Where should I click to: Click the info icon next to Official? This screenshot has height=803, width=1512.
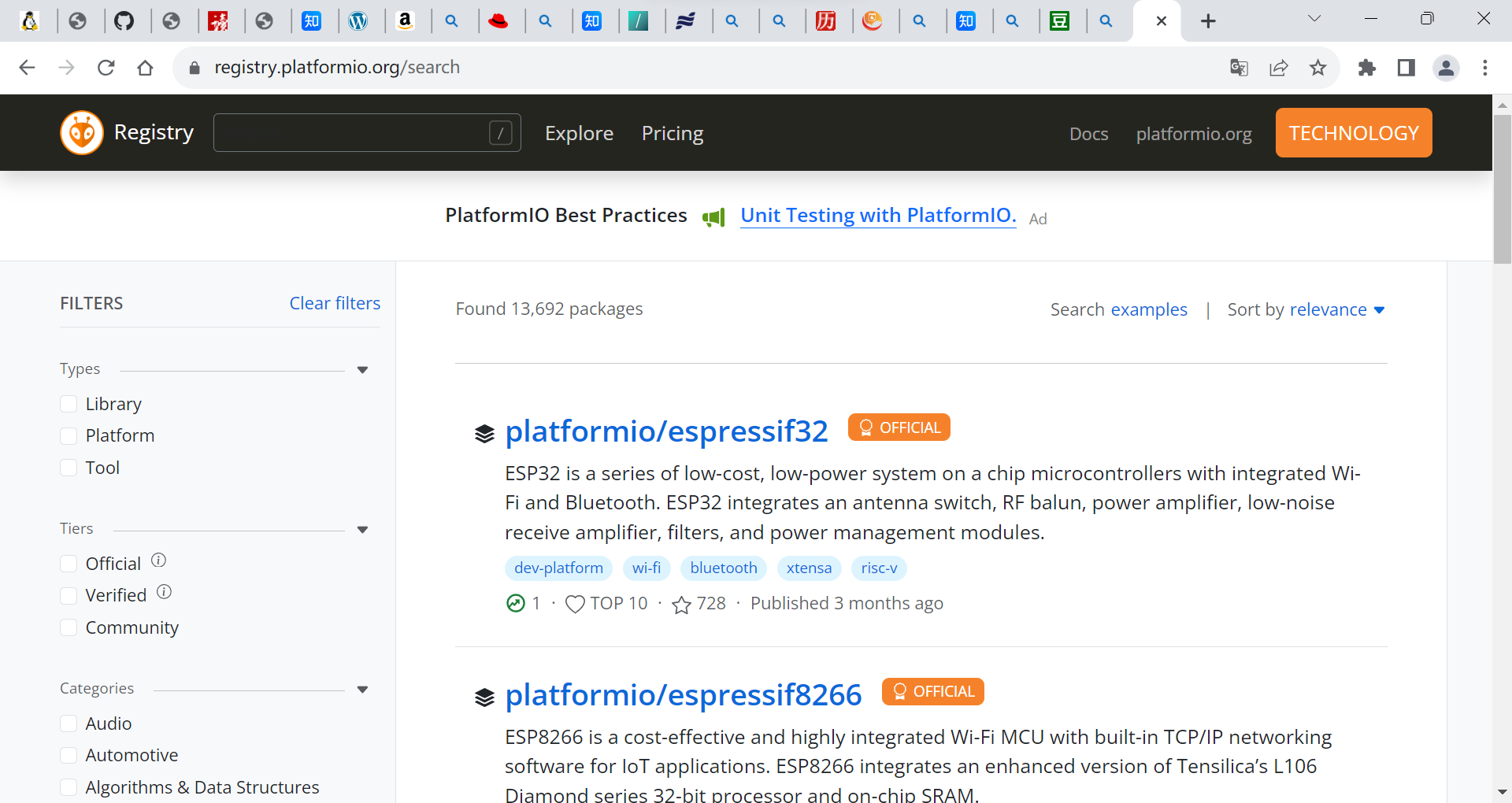click(x=158, y=561)
